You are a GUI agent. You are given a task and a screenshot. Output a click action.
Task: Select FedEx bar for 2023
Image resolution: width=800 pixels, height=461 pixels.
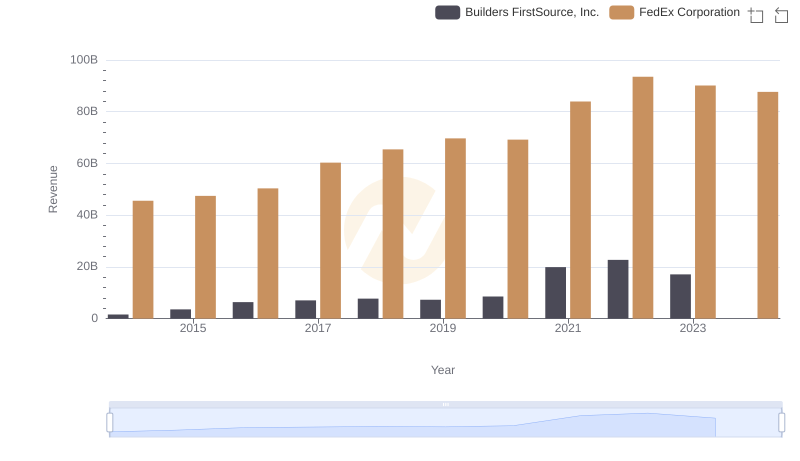tap(705, 202)
